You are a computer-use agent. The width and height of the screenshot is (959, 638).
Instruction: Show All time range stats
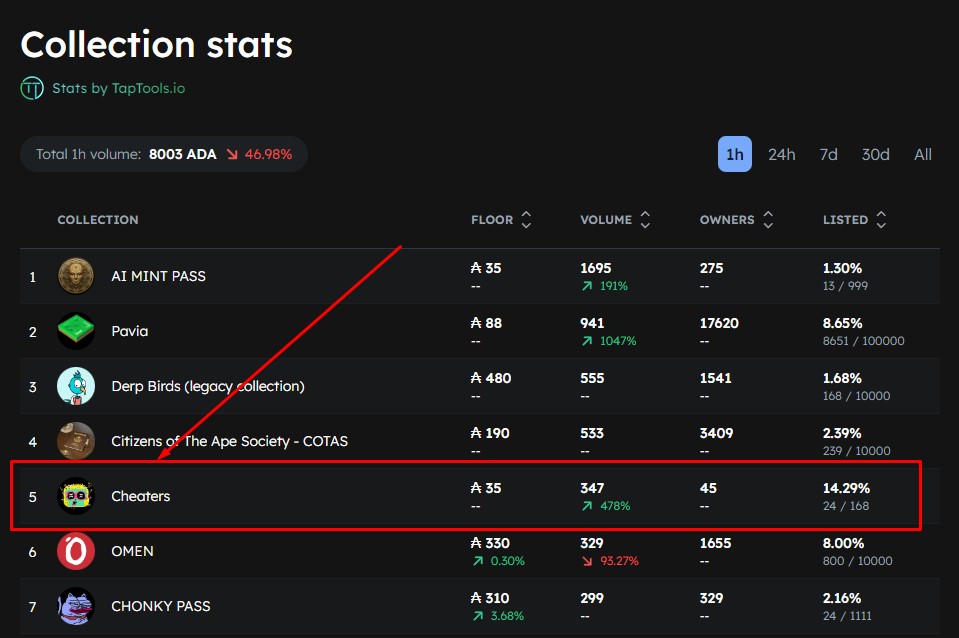tap(922, 154)
